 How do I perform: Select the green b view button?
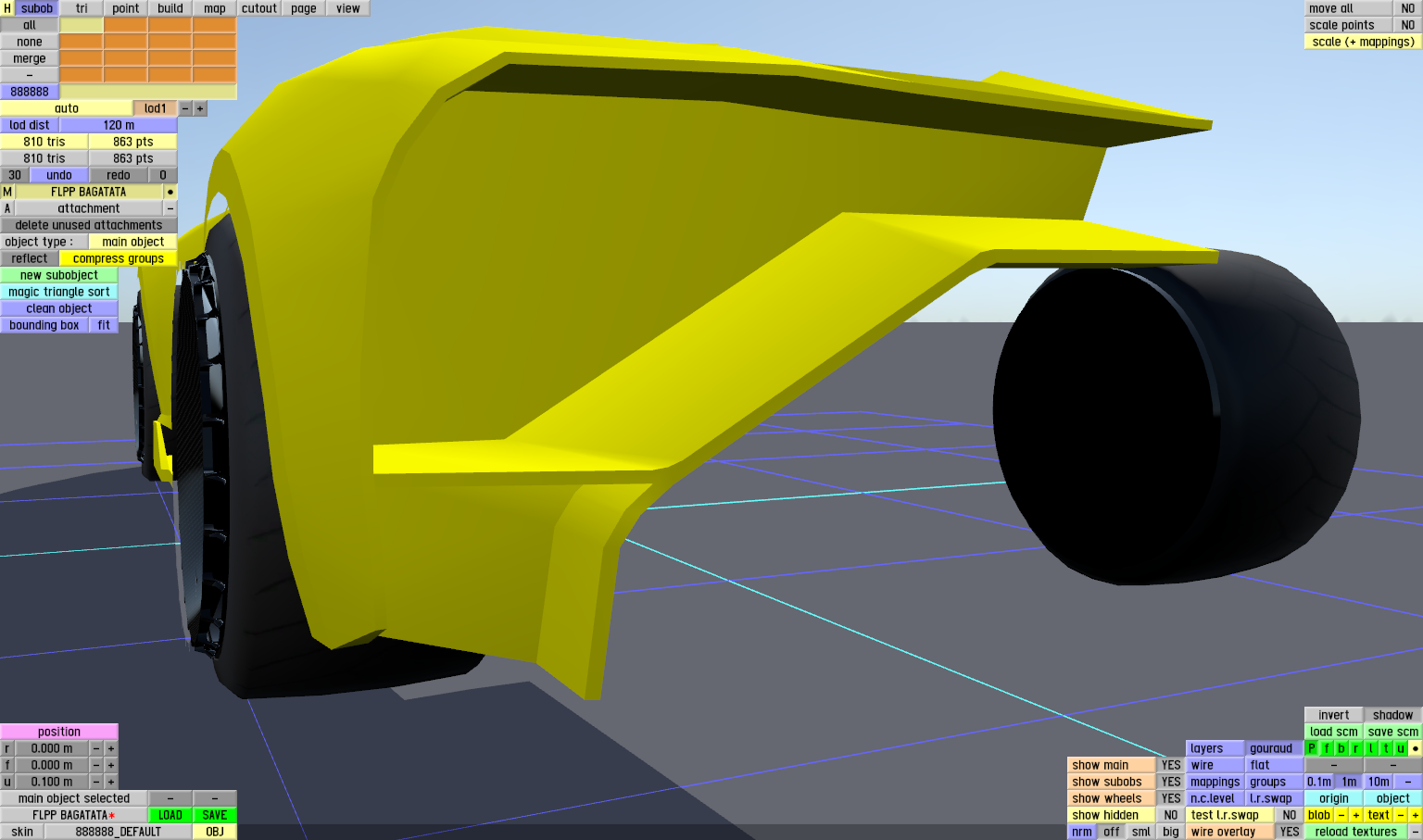[x=1341, y=748]
